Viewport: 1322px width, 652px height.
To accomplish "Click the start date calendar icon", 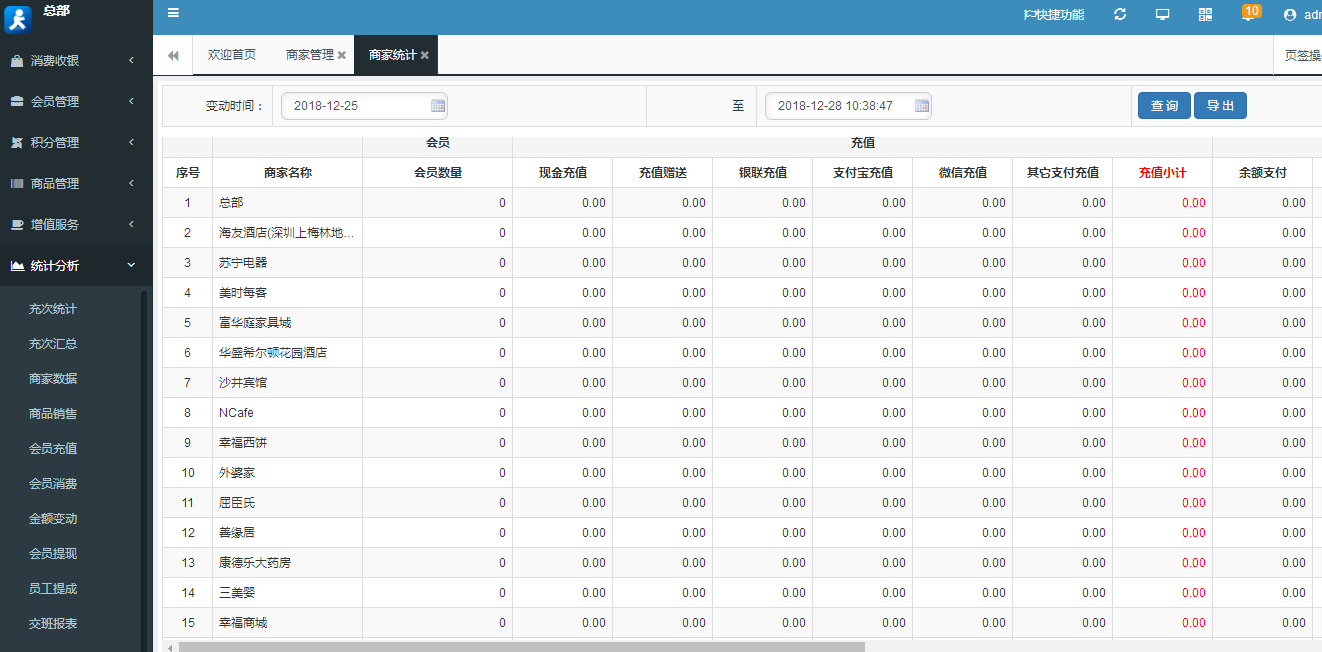I will click(x=437, y=106).
